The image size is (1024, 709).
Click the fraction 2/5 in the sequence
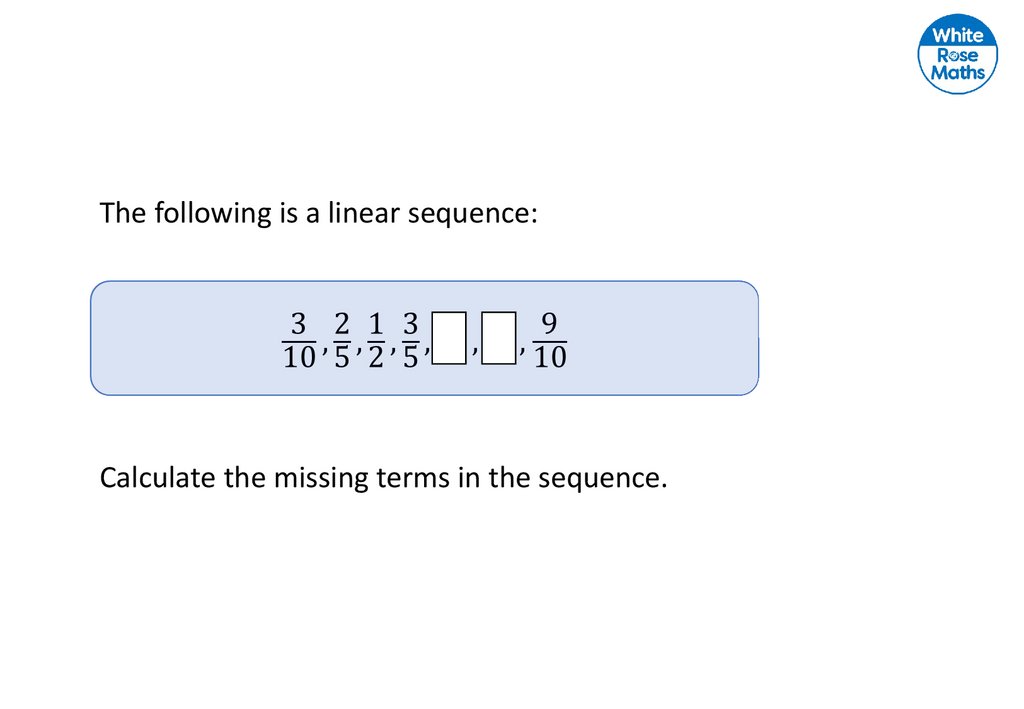[342, 338]
